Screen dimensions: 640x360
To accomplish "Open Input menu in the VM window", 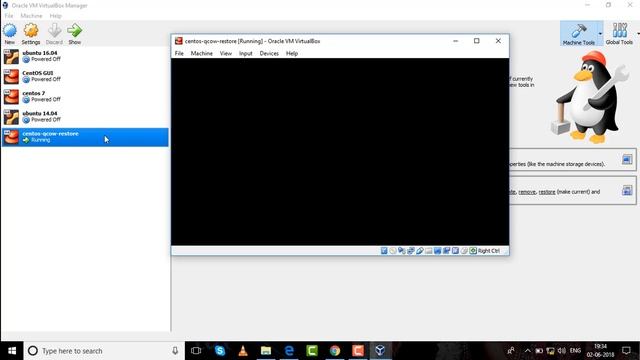I will click(x=245, y=53).
